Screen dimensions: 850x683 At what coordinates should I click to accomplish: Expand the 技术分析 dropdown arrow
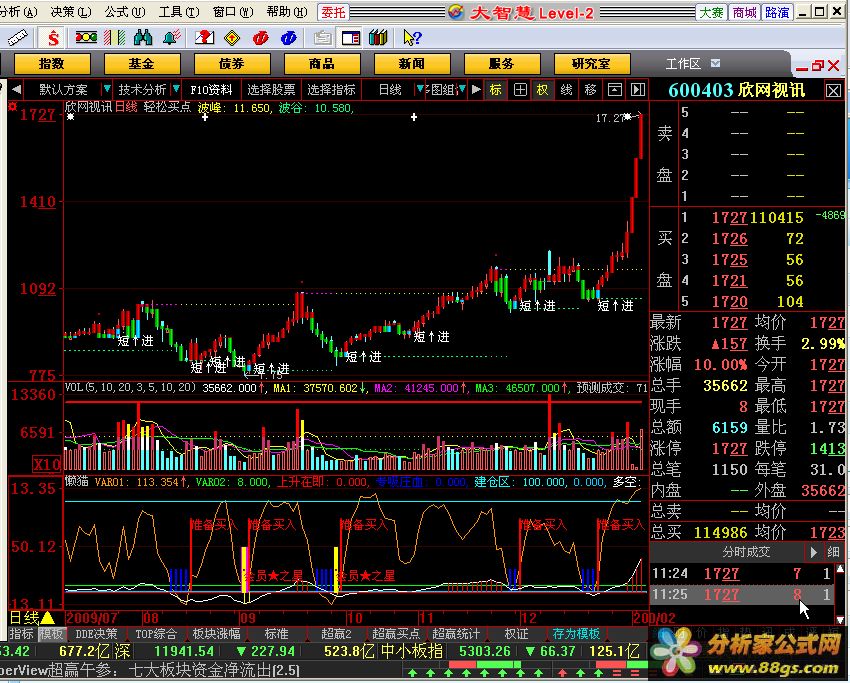pyautogui.click(x=176, y=89)
